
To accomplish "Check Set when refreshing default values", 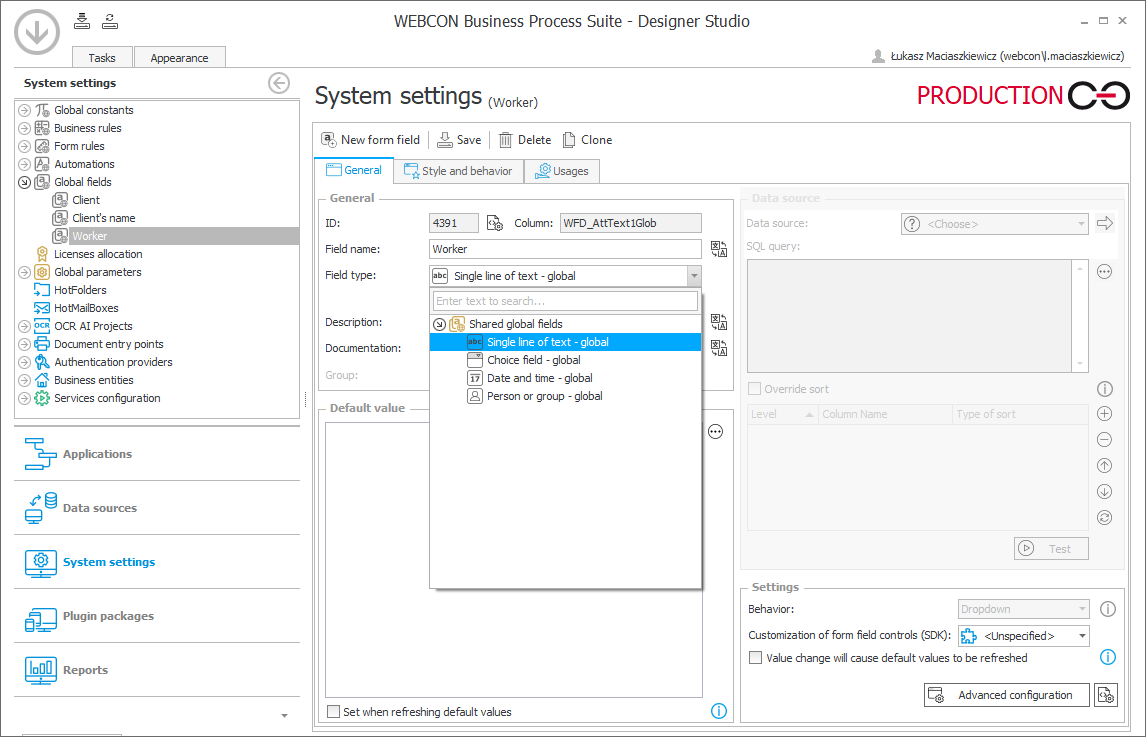I will (334, 711).
